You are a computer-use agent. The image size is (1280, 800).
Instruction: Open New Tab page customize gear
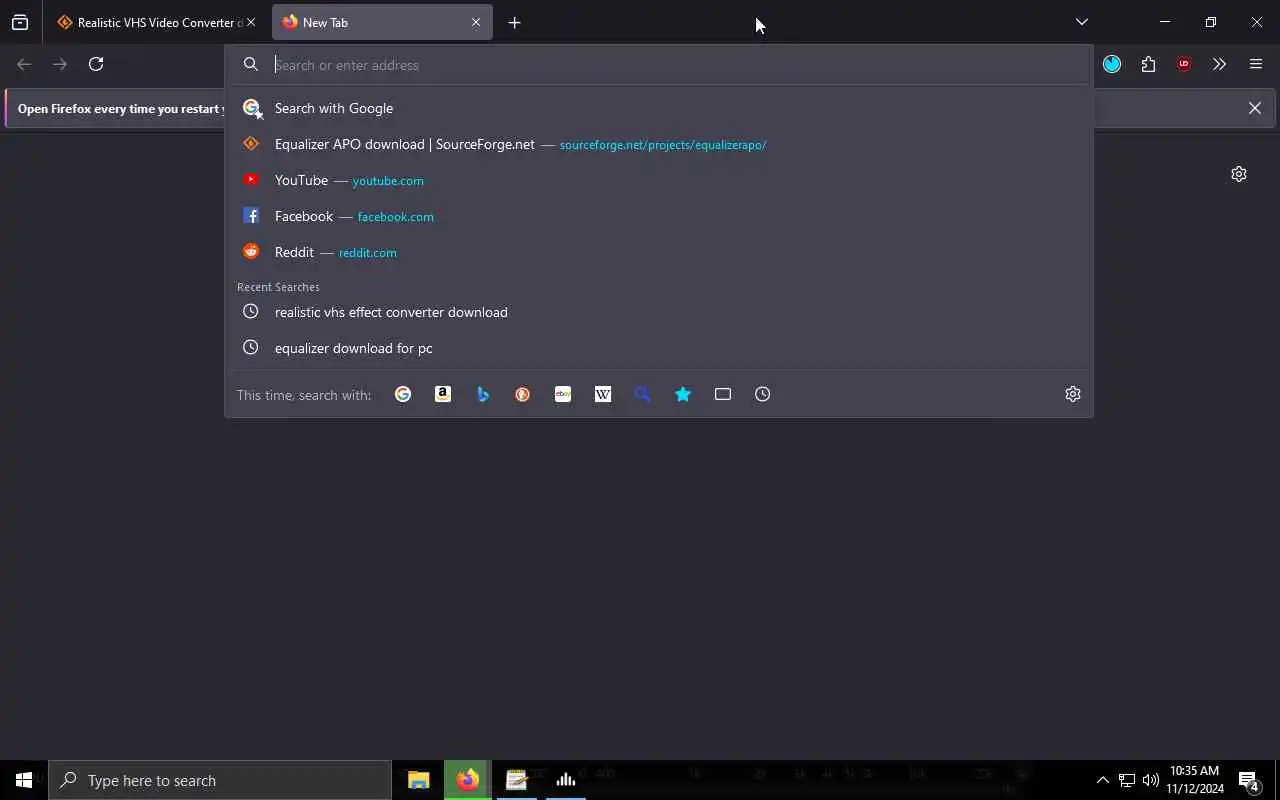coord(1239,174)
